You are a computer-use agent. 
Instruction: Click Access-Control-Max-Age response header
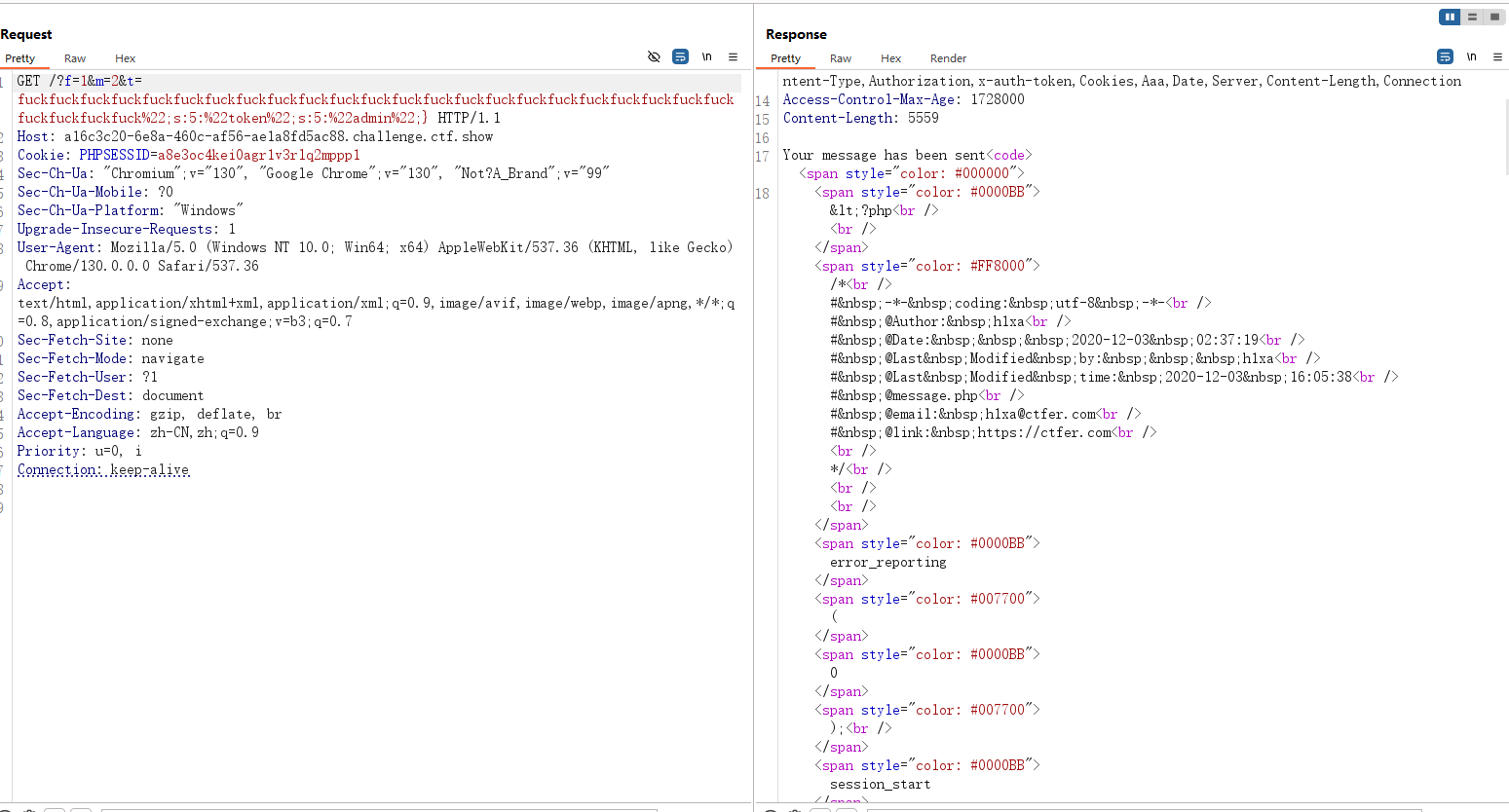pyautogui.click(x=903, y=99)
